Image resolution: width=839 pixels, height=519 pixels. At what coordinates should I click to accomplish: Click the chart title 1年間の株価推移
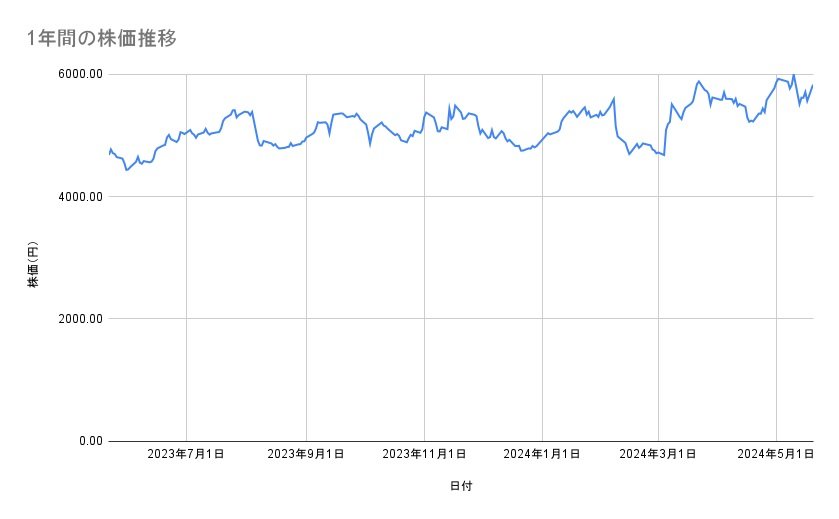click(x=104, y=38)
